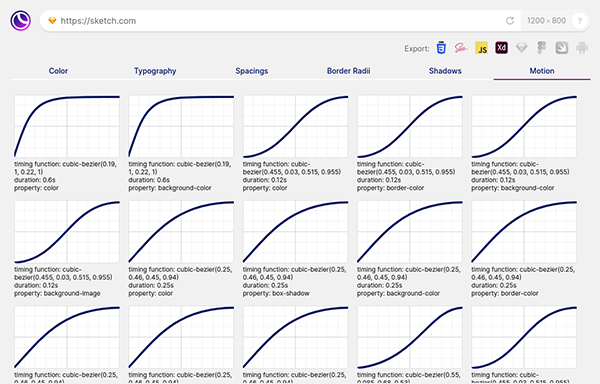The image size is (600, 384).
Task: Pick the 0.12s background-color curve graph
Action: coord(524,126)
